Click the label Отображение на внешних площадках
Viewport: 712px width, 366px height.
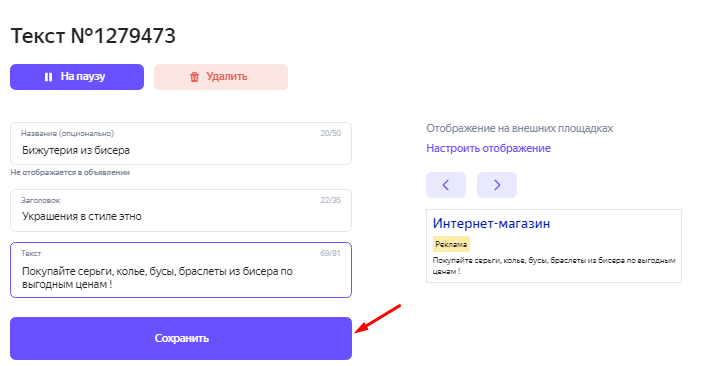pos(519,129)
